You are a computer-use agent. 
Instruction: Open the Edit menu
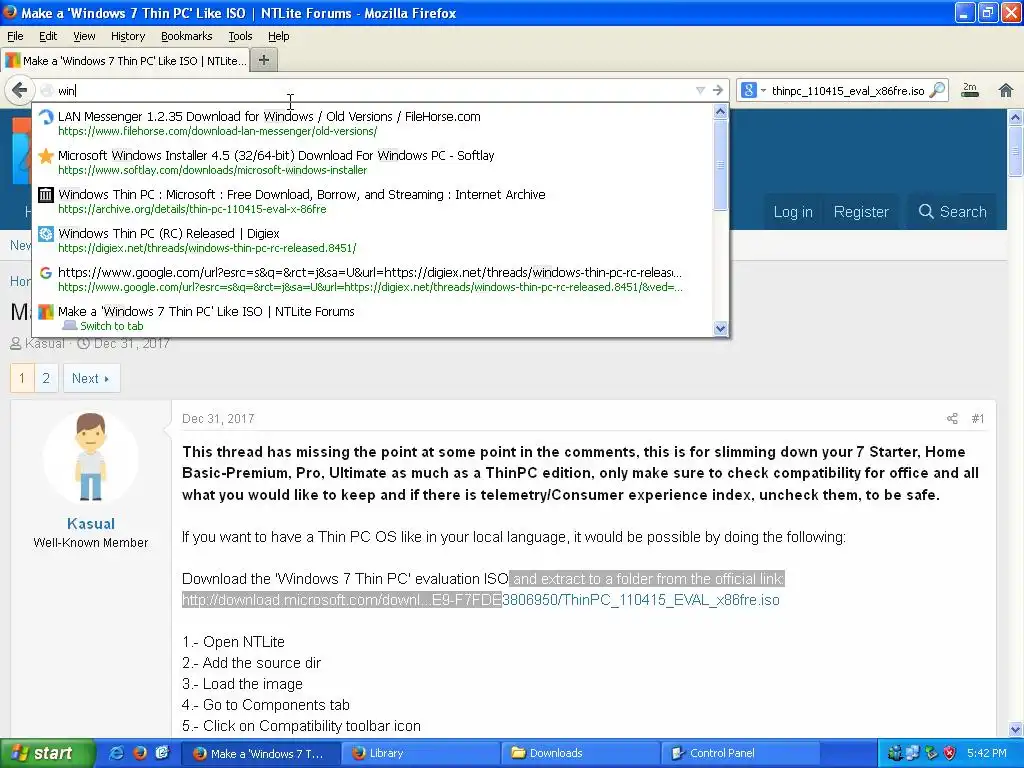click(48, 36)
